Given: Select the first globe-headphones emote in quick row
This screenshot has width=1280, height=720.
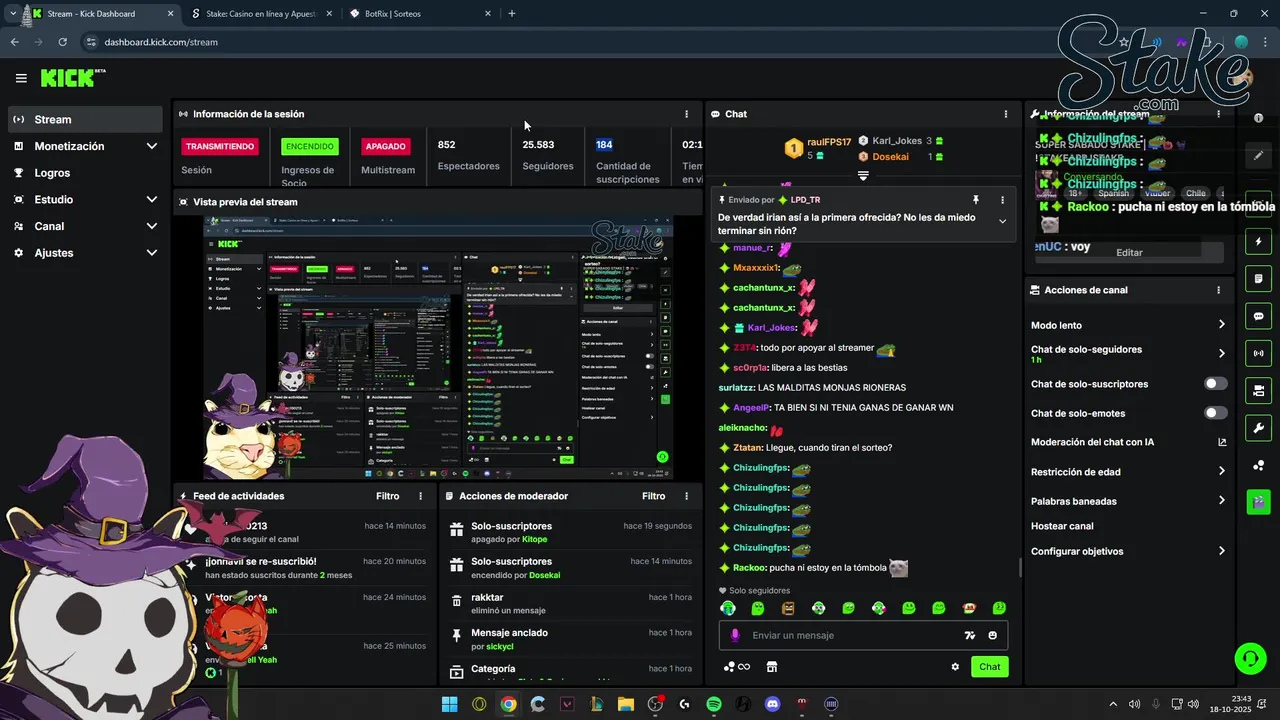Looking at the screenshot, I should tap(728, 608).
